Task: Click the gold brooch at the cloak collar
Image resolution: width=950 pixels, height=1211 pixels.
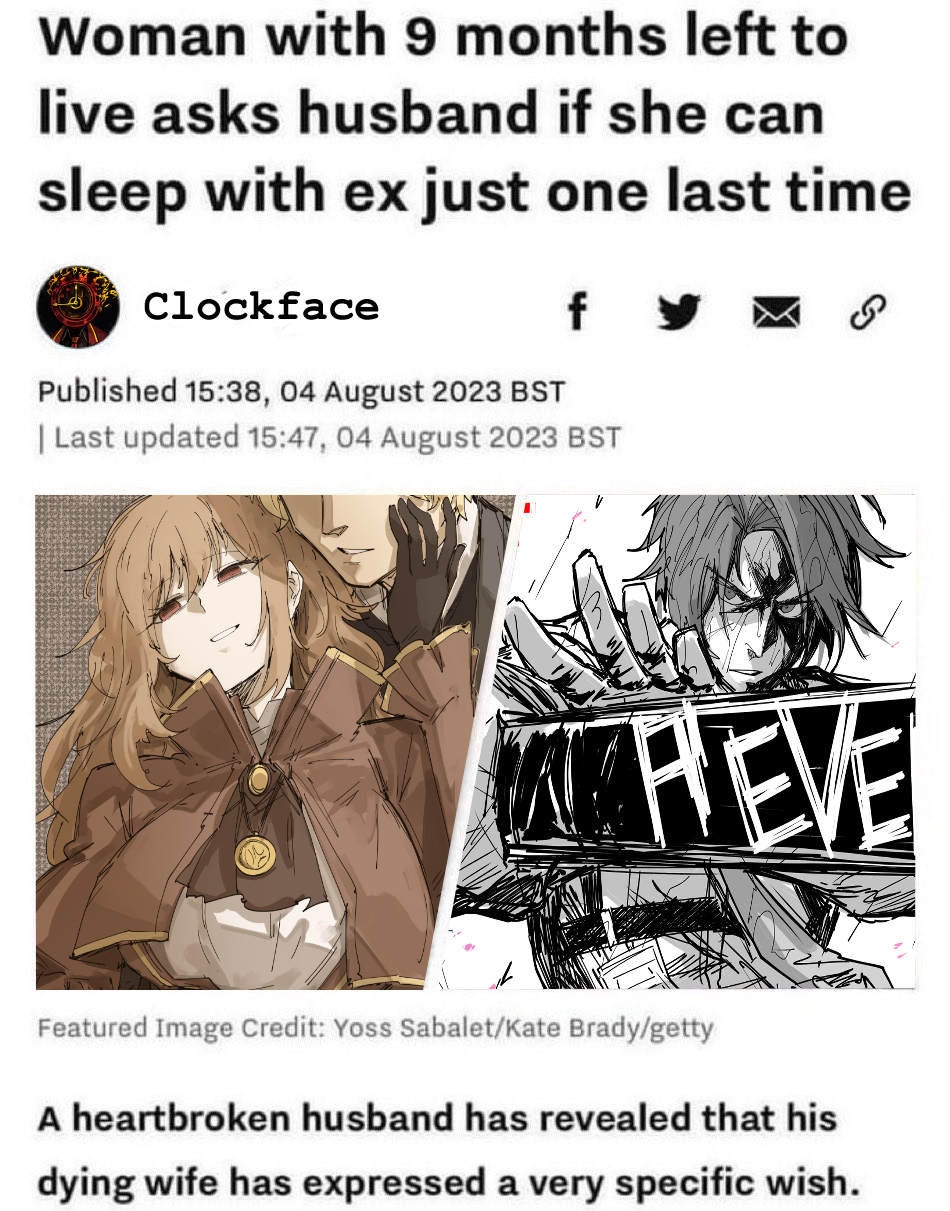Action: point(260,776)
